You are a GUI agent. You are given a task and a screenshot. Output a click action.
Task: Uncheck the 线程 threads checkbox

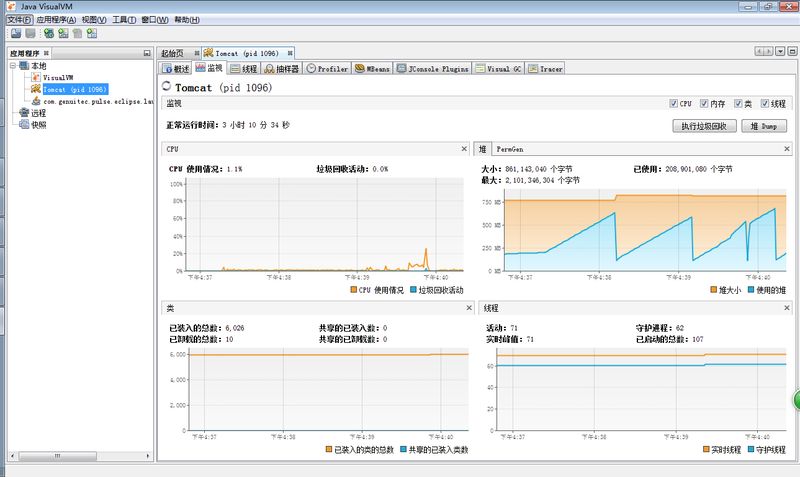pos(764,103)
